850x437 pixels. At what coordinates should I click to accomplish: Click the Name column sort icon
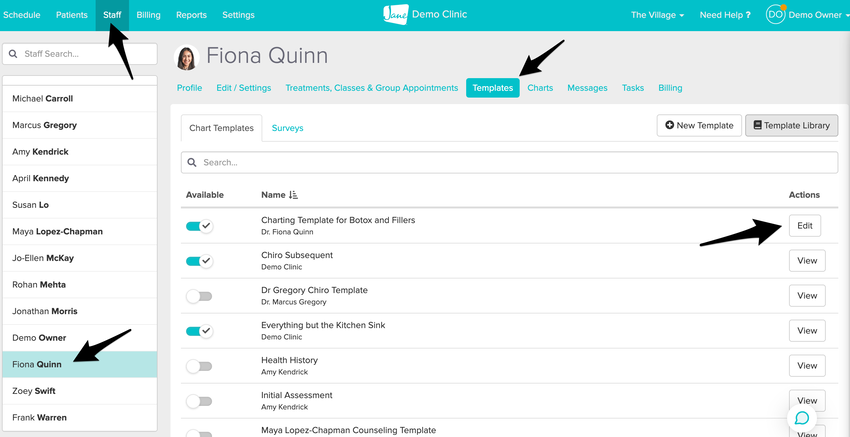293,195
